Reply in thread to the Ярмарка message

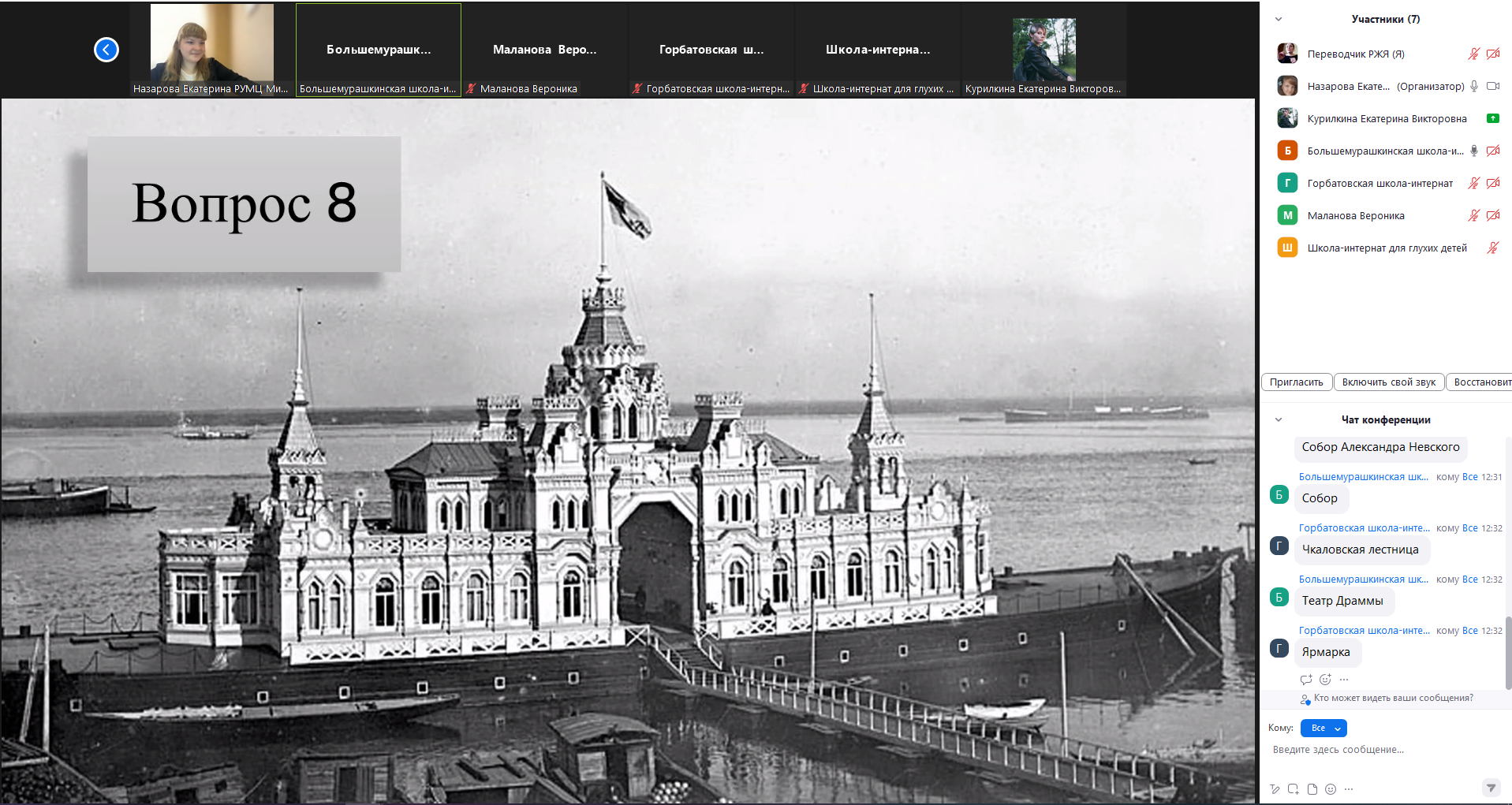pyautogui.click(x=1306, y=680)
